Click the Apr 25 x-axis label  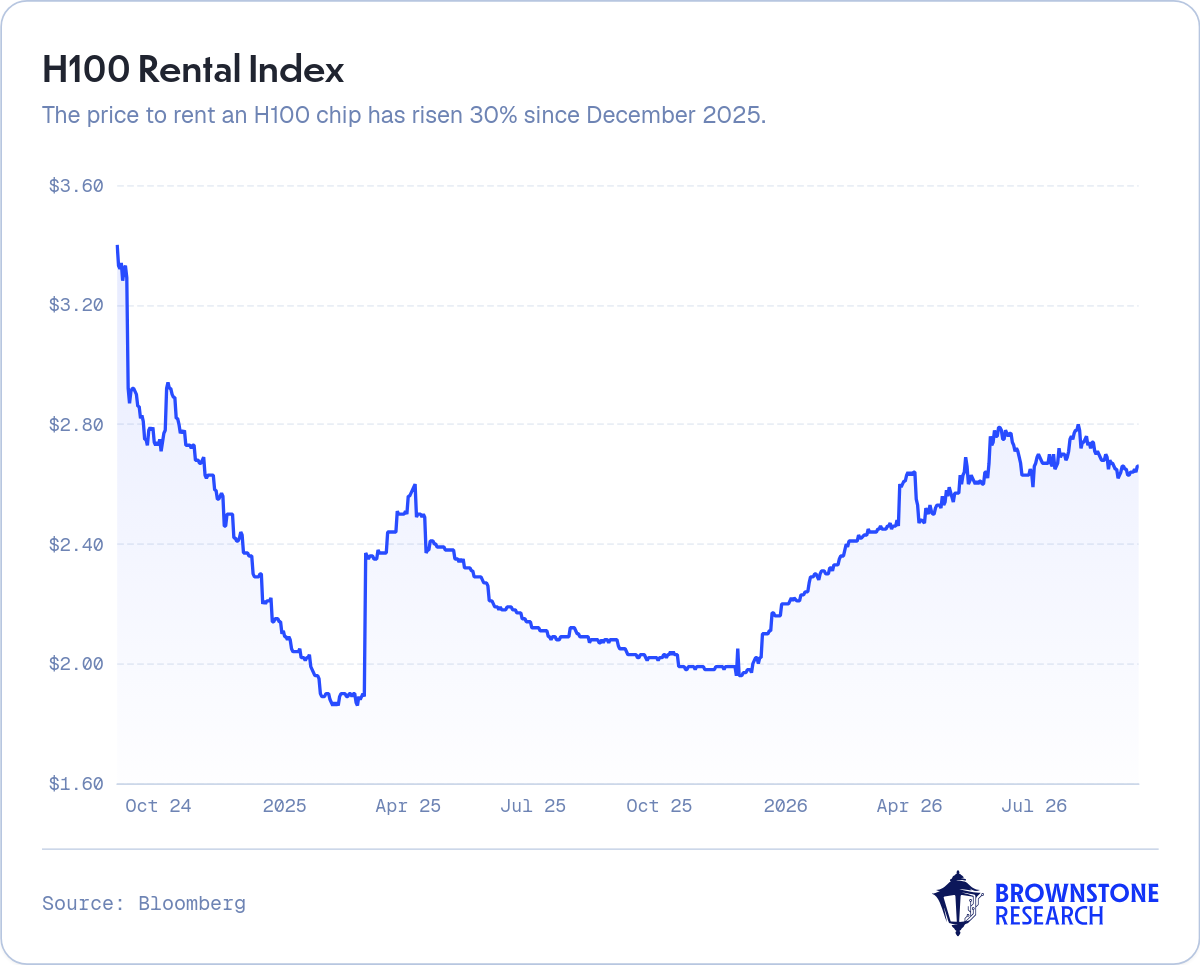pyautogui.click(x=408, y=806)
